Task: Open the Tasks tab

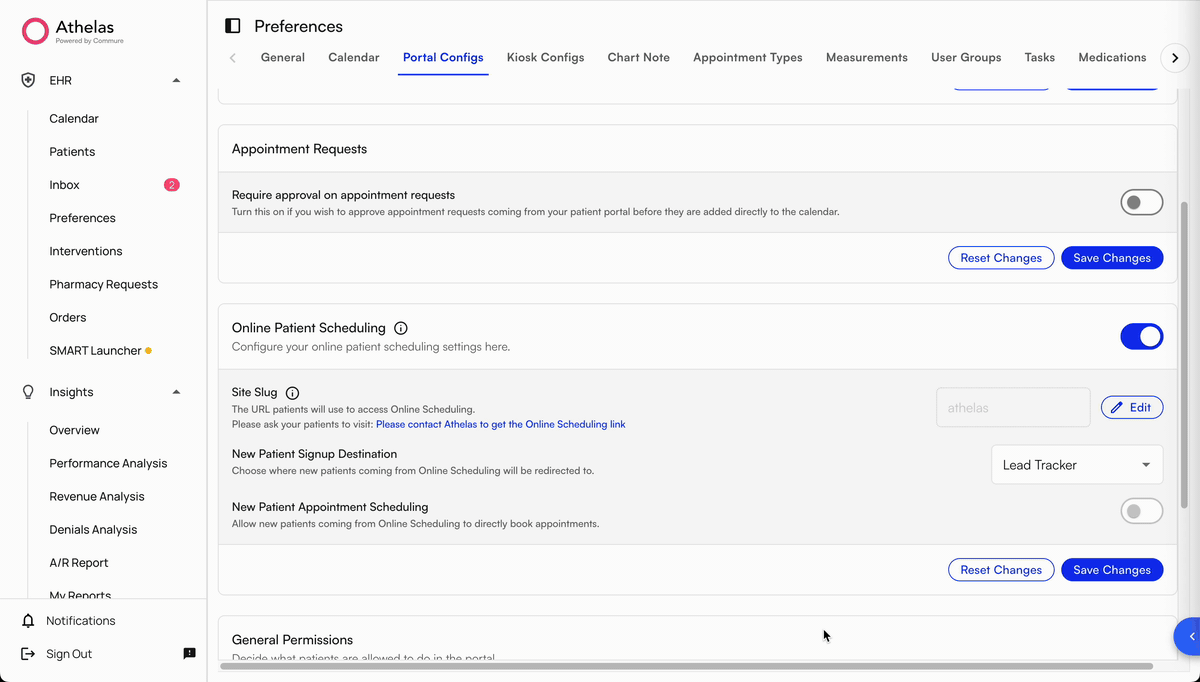Action: pyautogui.click(x=1040, y=58)
